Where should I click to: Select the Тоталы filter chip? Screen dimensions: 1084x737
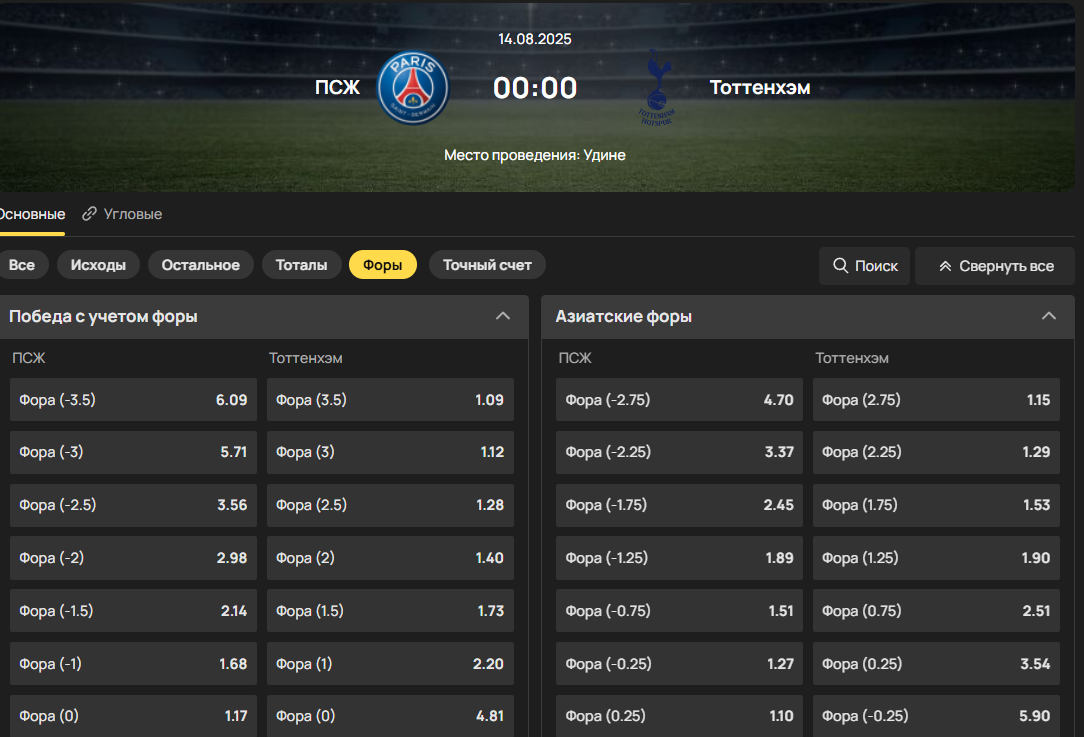tap(301, 265)
